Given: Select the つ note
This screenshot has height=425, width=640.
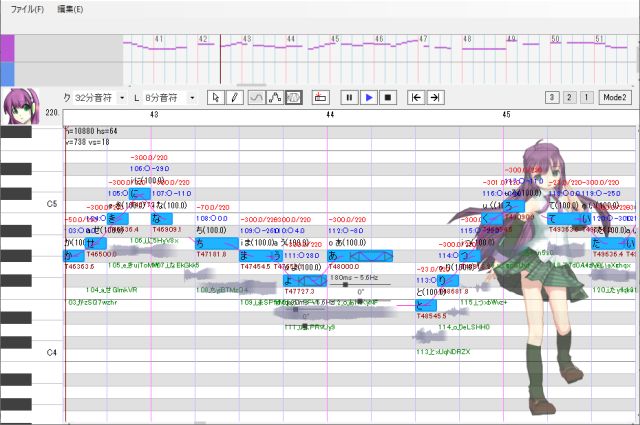Looking at the screenshot, I should click(470, 256).
